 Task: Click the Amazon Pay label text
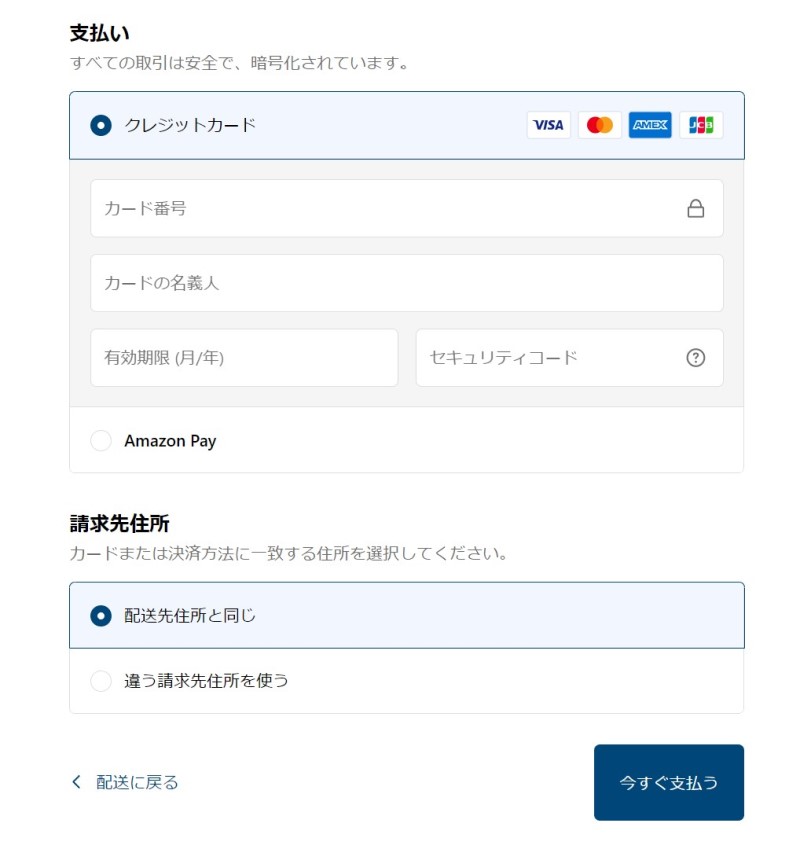pyautogui.click(x=169, y=440)
